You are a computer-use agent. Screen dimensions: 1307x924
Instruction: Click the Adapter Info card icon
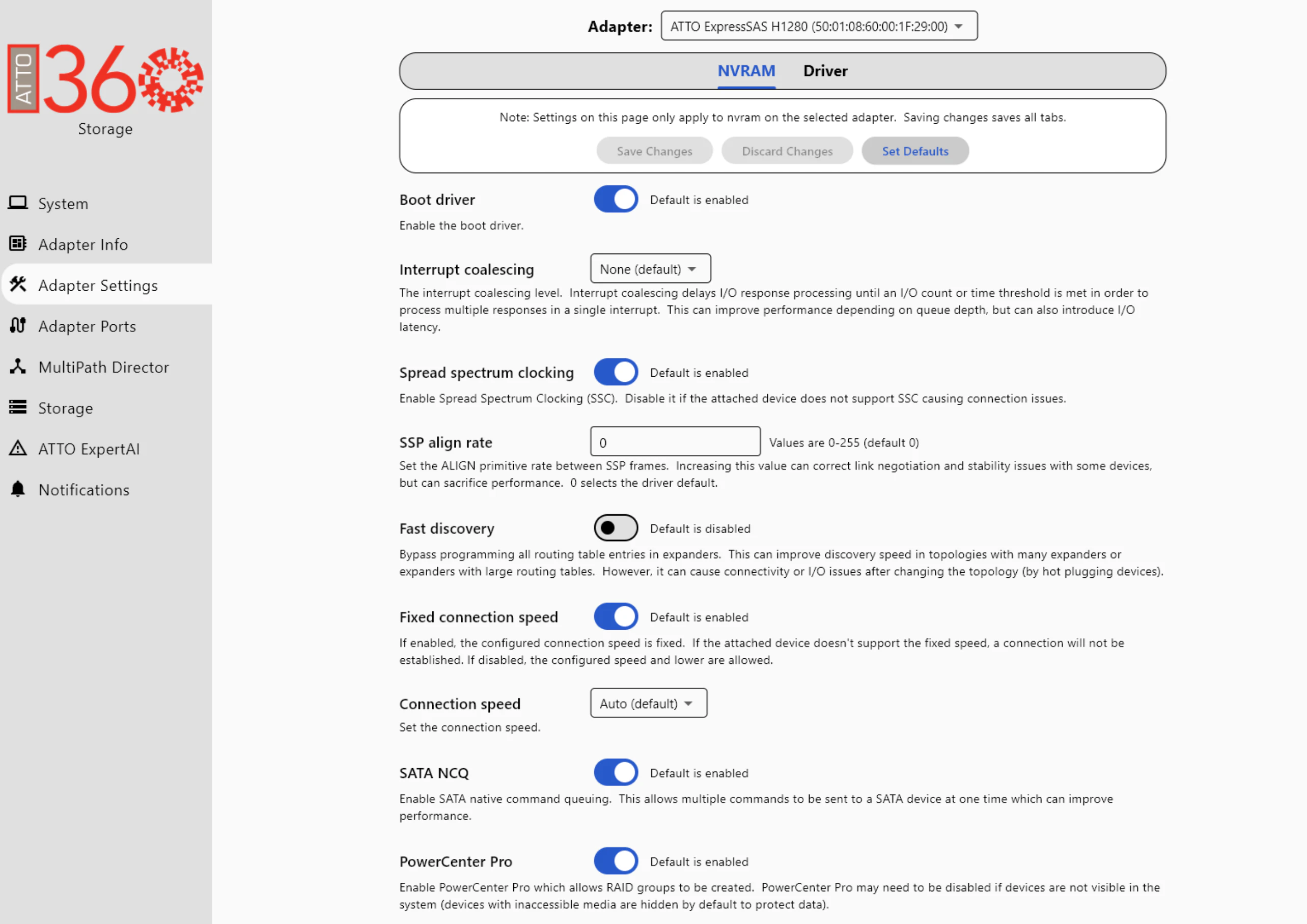(x=18, y=244)
